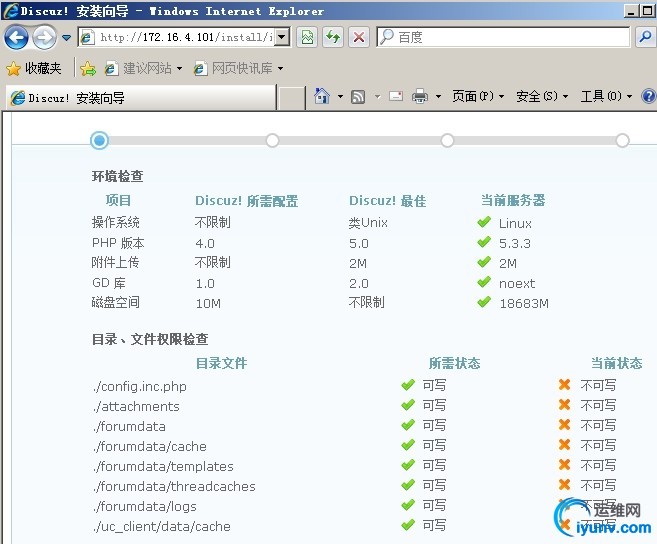Image resolution: width=657 pixels, height=544 pixels.
Task: Click the fourth wizard step circle
Action: (622, 140)
